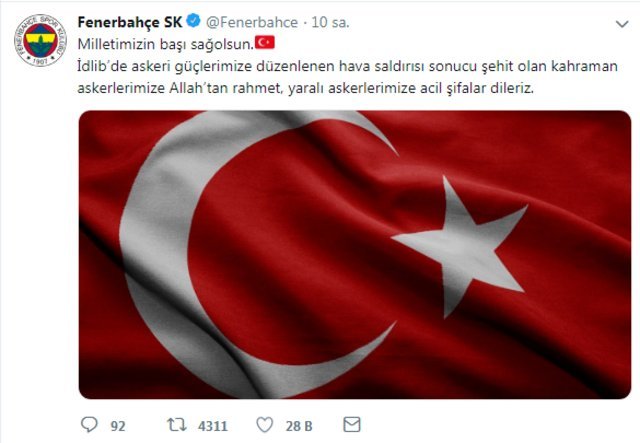Image resolution: width=640 pixels, height=443 pixels.
Task: Click the reply count 92
Action: [118, 426]
